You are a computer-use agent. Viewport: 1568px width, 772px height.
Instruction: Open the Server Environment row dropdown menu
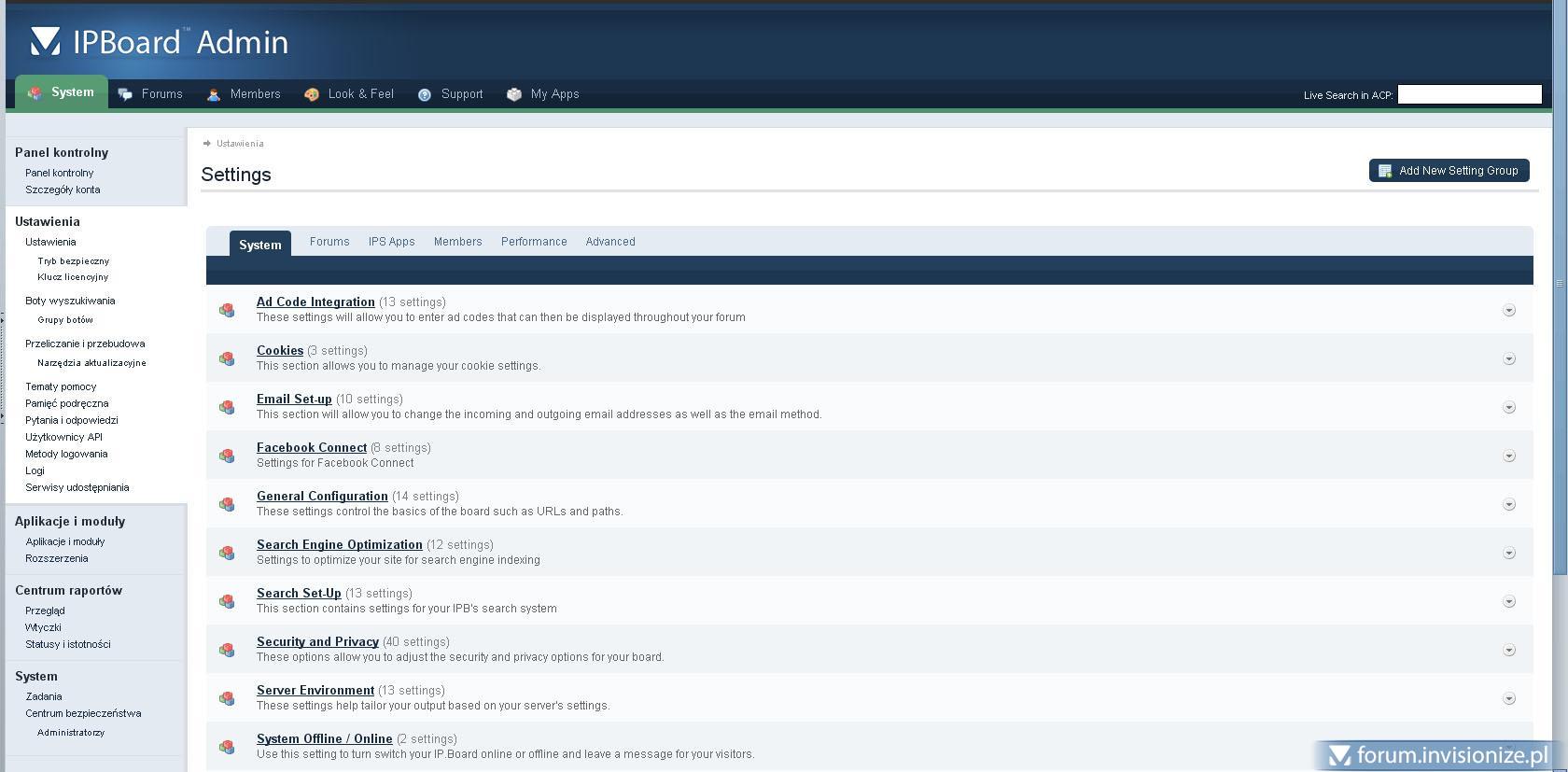pyautogui.click(x=1508, y=698)
